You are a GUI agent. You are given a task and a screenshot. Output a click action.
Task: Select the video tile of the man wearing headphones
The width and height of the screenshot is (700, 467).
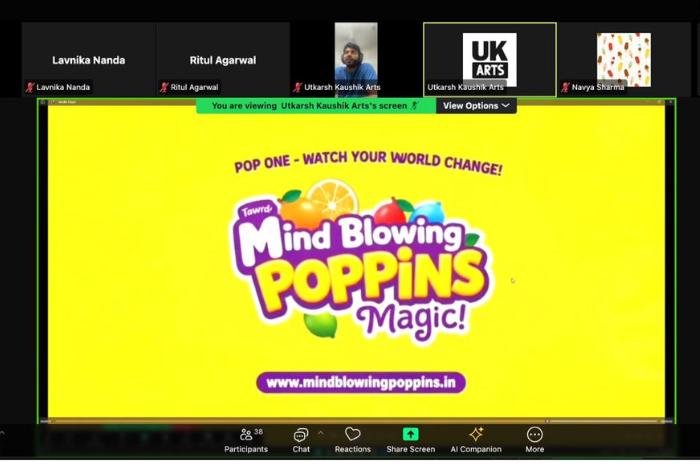point(356,59)
